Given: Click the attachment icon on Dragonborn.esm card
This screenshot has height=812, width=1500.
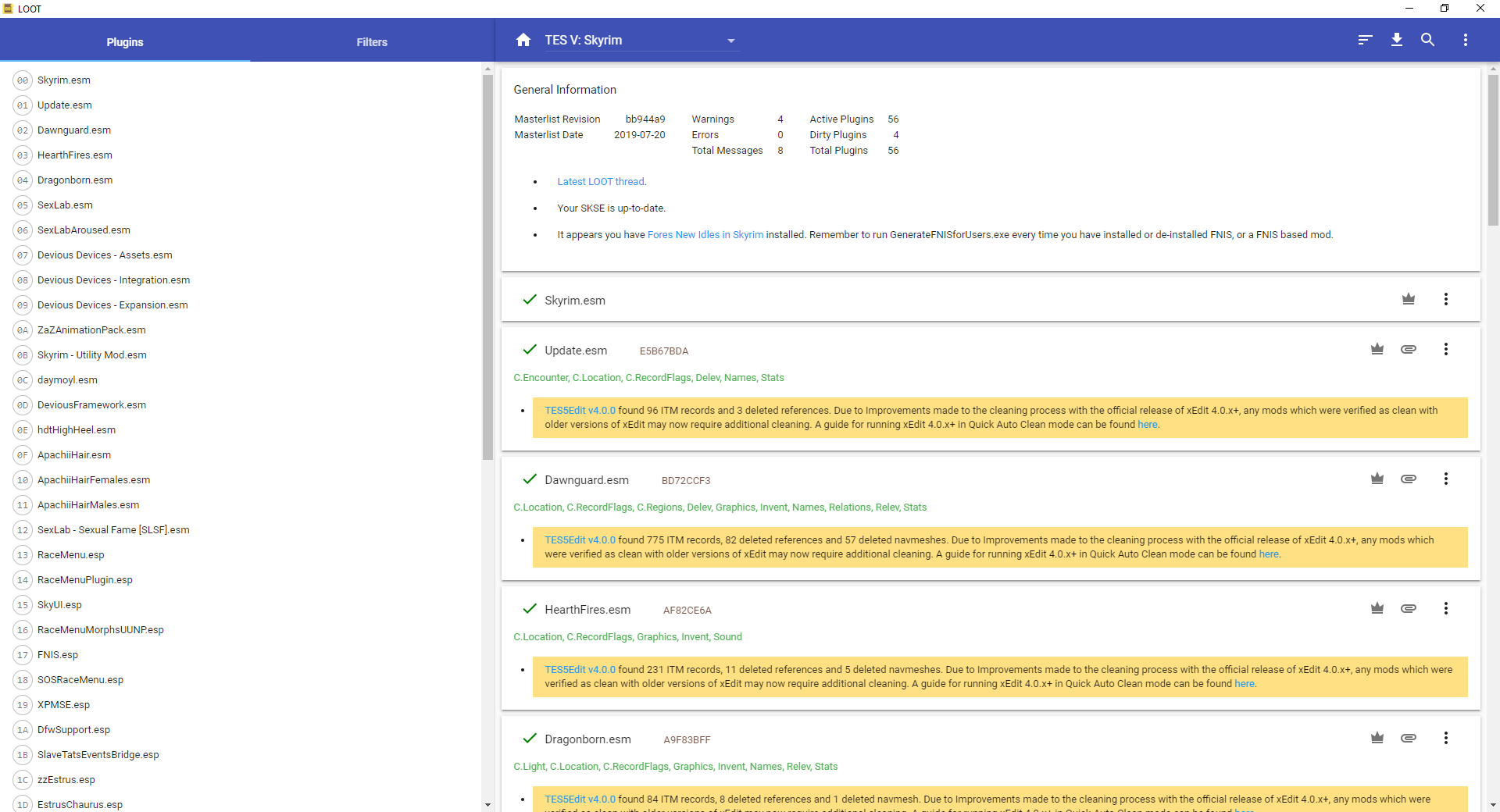Looking at the screenshot, I should 1409,738.
